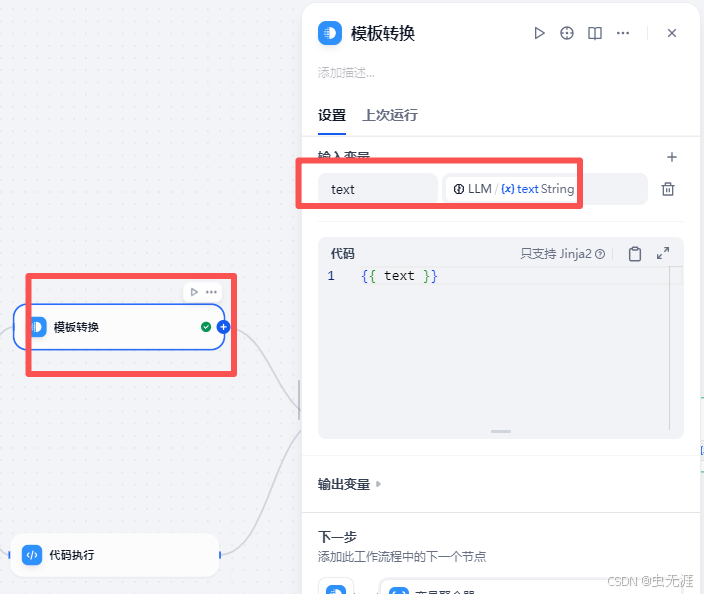Click the 下一步 heading
The image size is (704, 594).
[x=337, y=537]
